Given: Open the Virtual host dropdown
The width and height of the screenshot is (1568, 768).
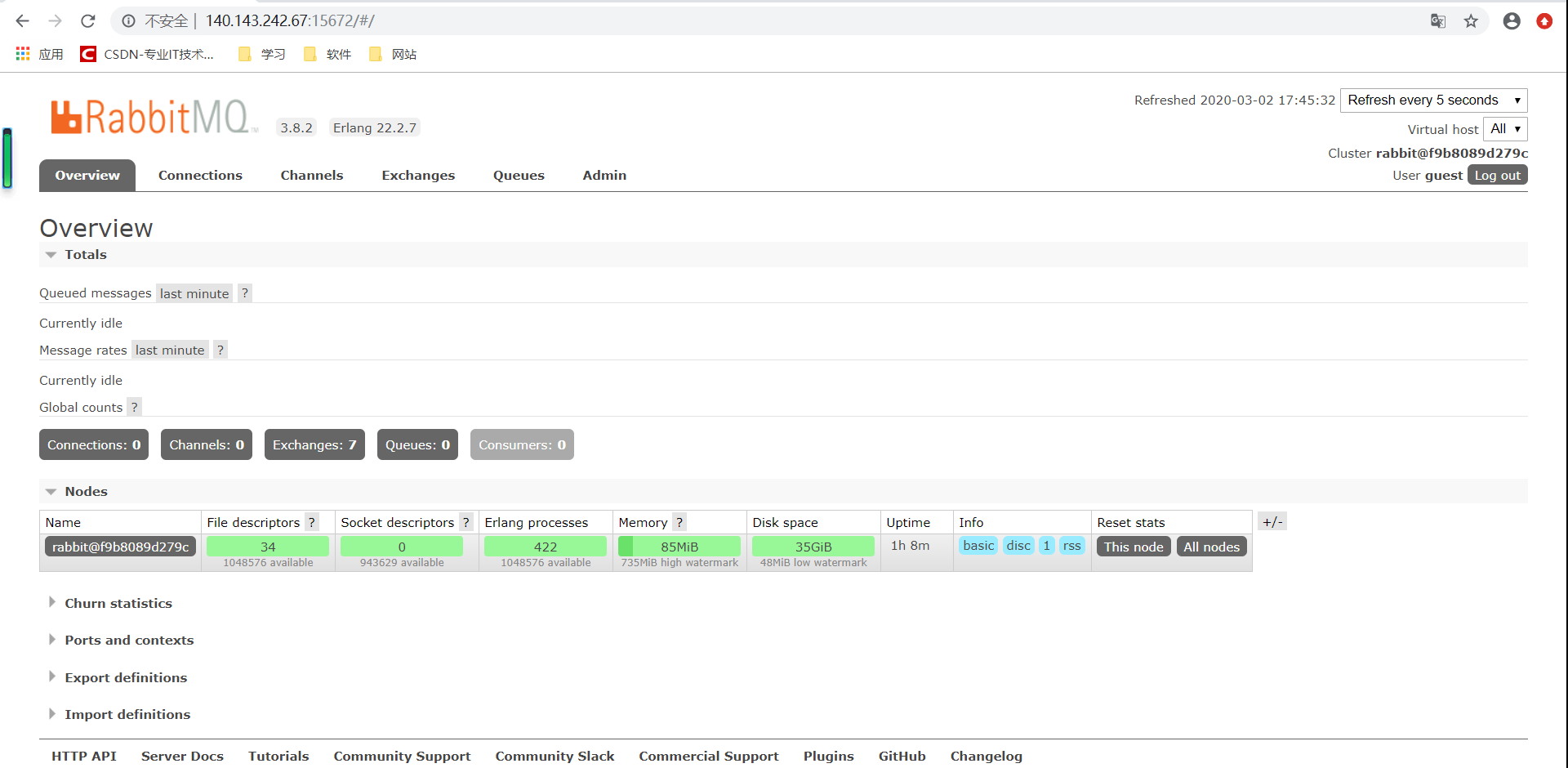Looking at the screenshot, I should [1505, 128].
